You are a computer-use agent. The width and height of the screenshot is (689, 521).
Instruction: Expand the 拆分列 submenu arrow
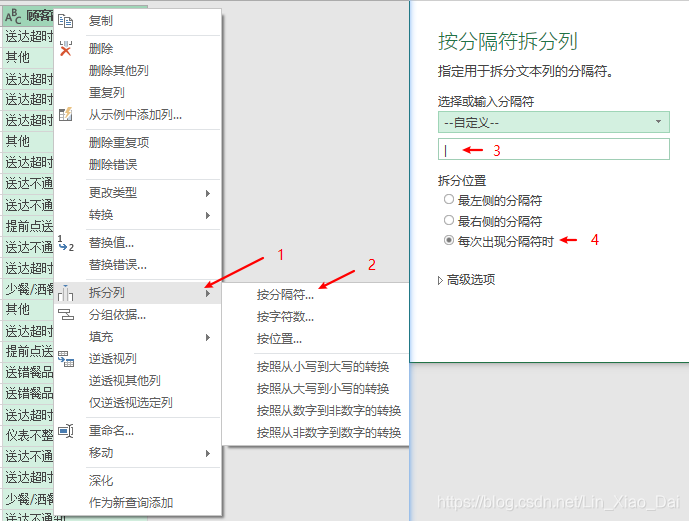208,293
